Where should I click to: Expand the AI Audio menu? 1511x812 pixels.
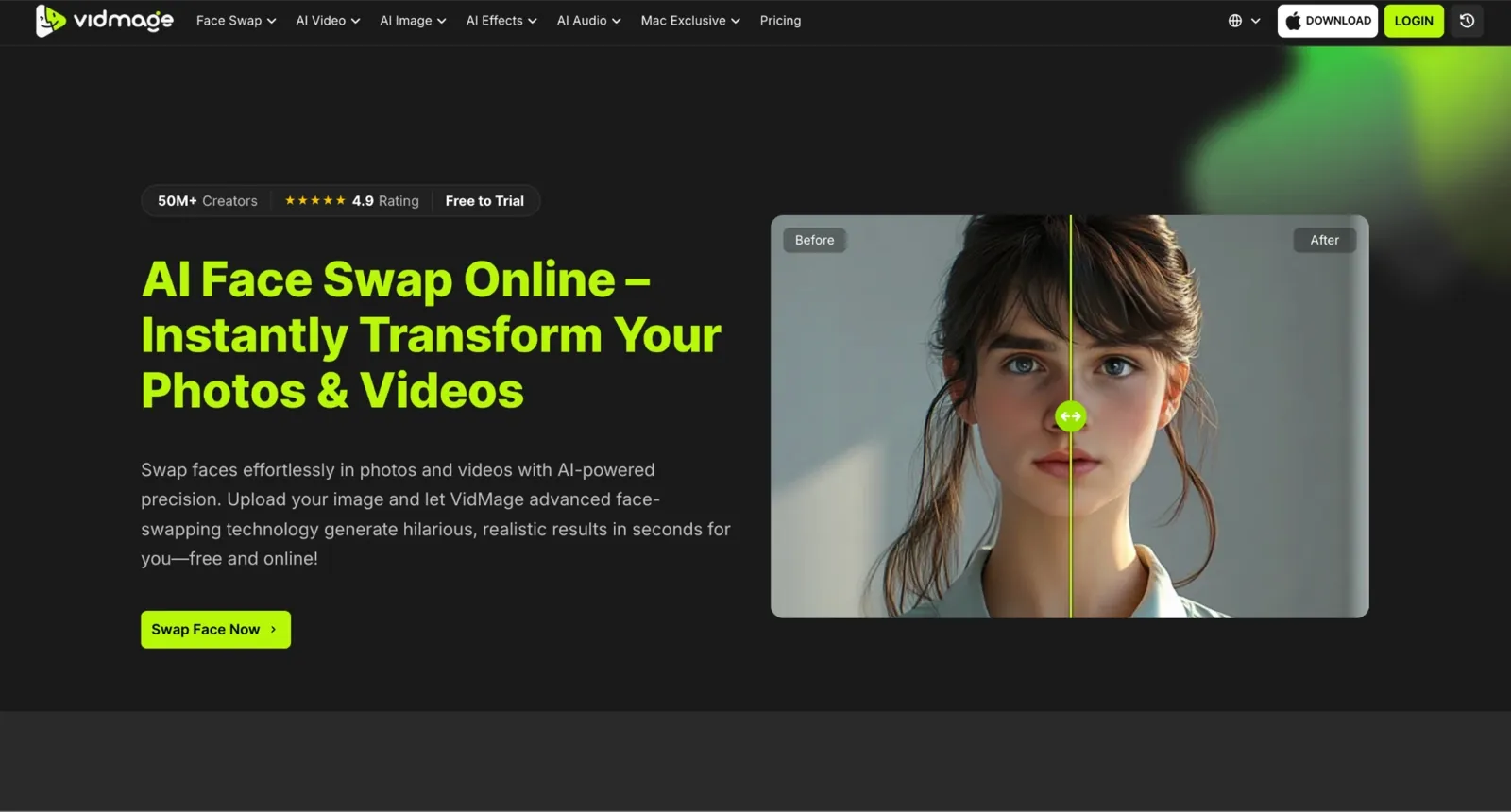click(588, 21)
